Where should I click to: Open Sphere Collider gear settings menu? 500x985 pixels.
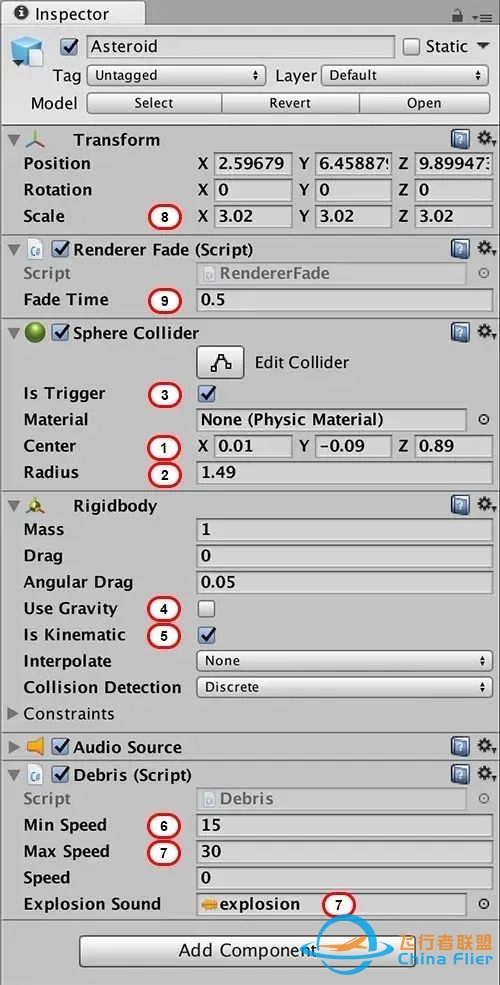click(x=485, y=332)
